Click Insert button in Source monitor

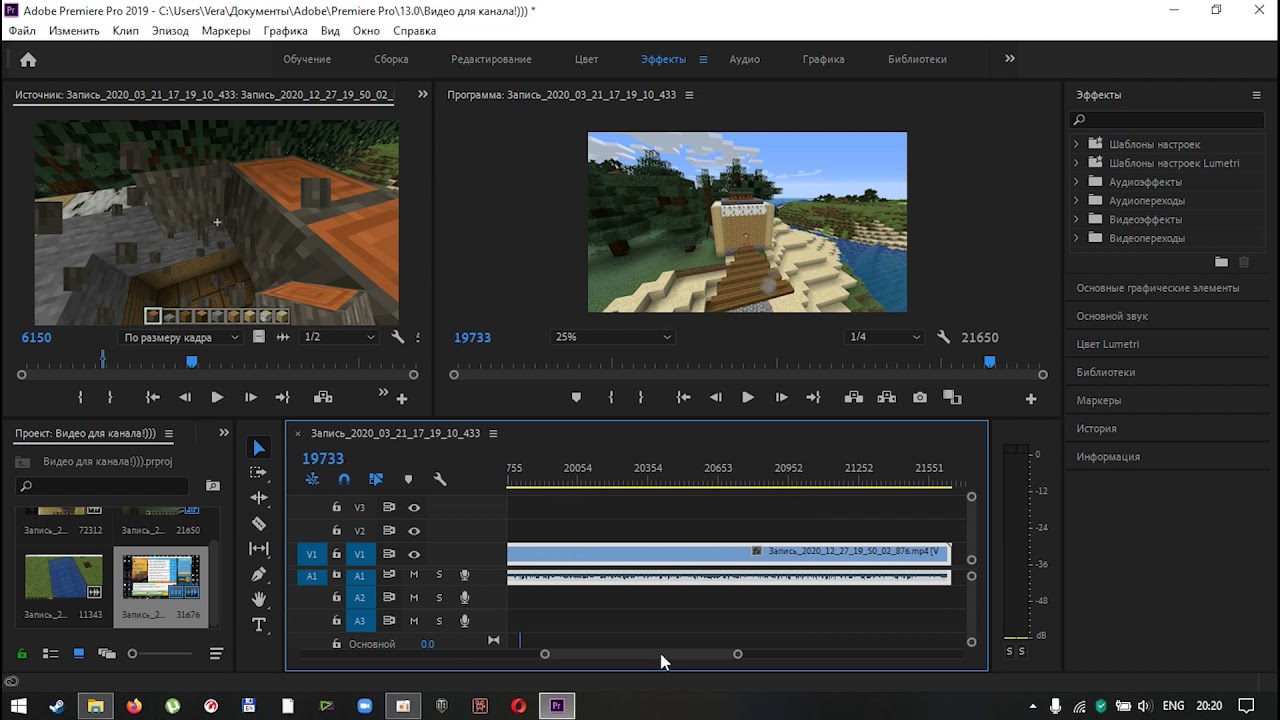(323, 397)
